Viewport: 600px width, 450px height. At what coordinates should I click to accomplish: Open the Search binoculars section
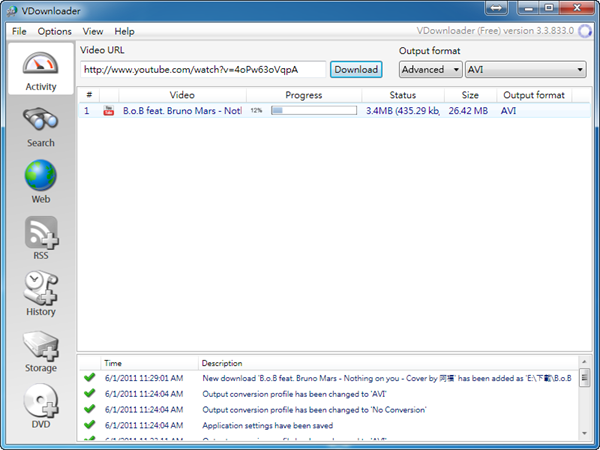tap(41, 126)
